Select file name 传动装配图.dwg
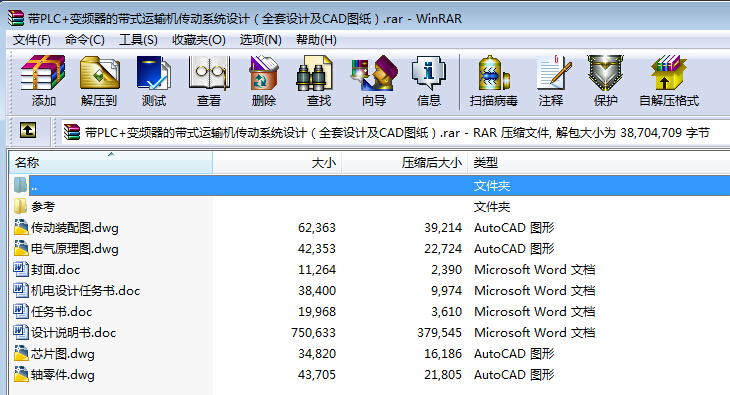 click(74, 228)
